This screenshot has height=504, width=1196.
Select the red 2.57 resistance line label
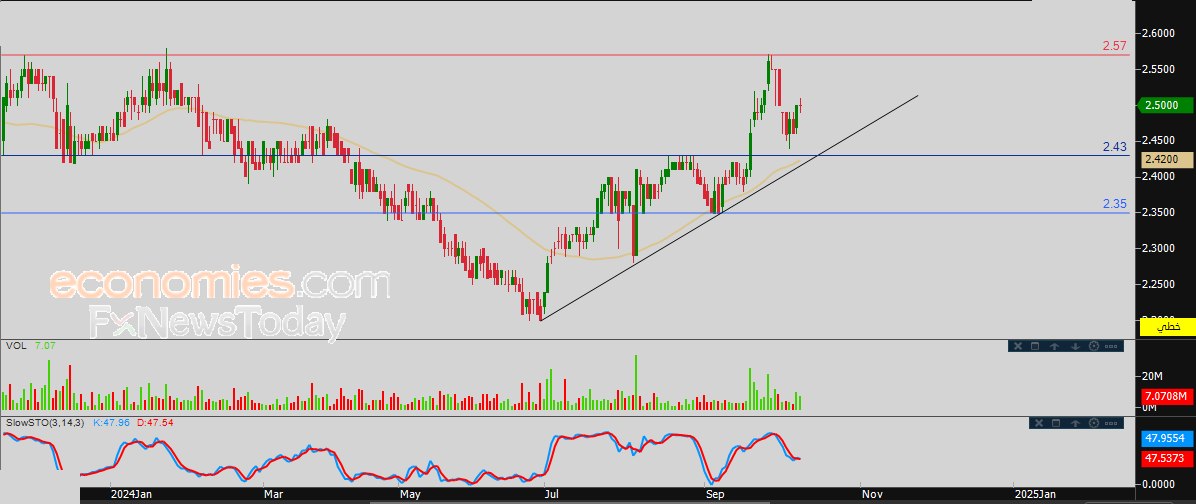coord(1114,47)
